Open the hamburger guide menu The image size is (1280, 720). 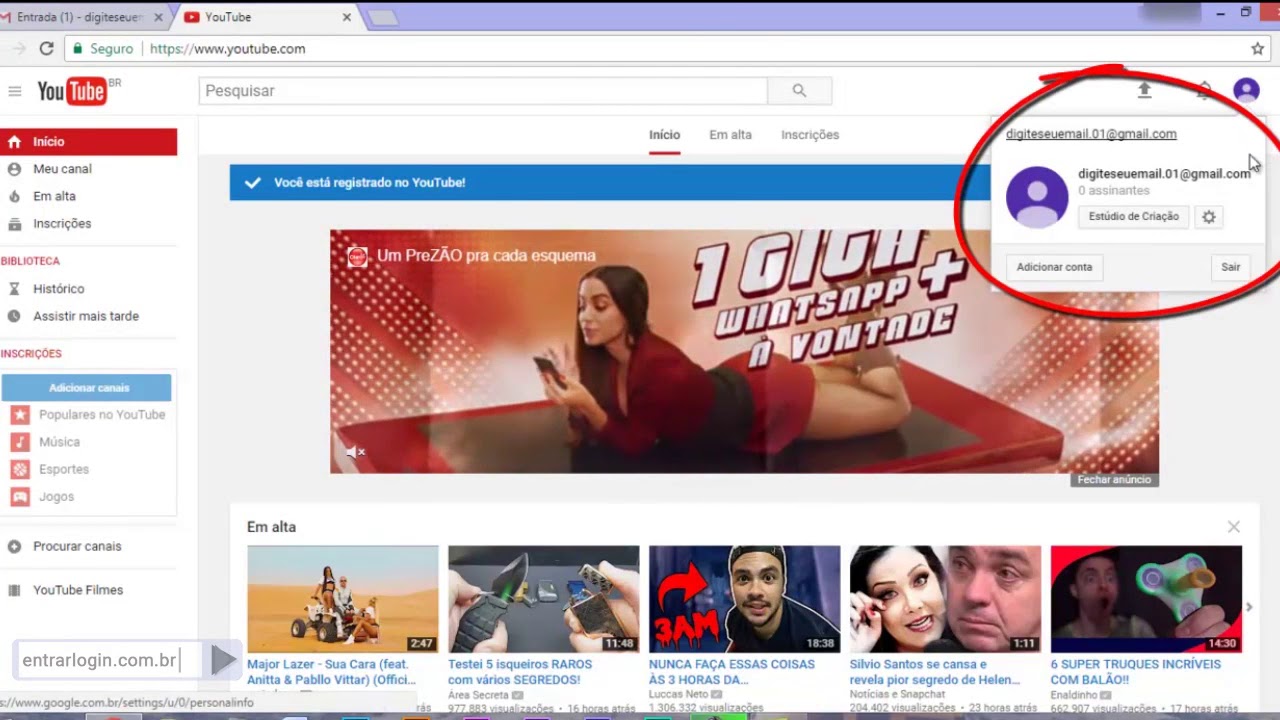(x=14, y=91)
